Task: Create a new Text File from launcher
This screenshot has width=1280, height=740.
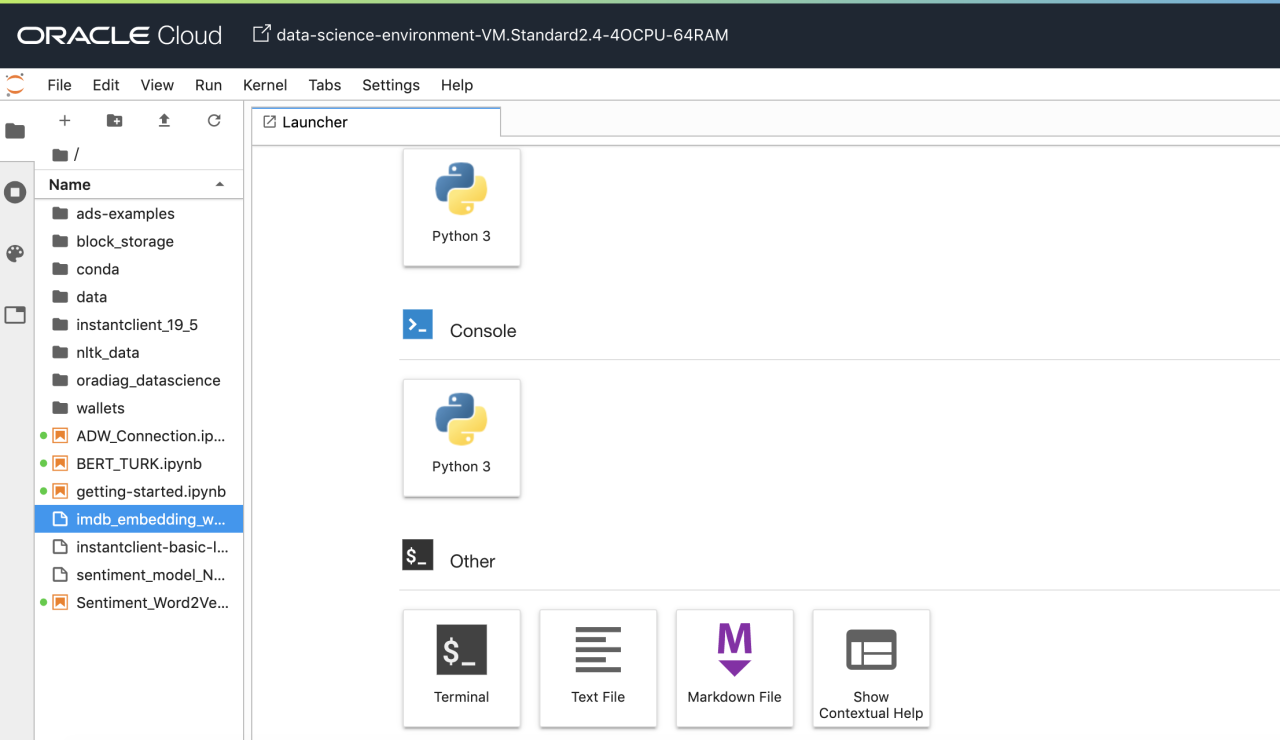Action: click(598, 667)
